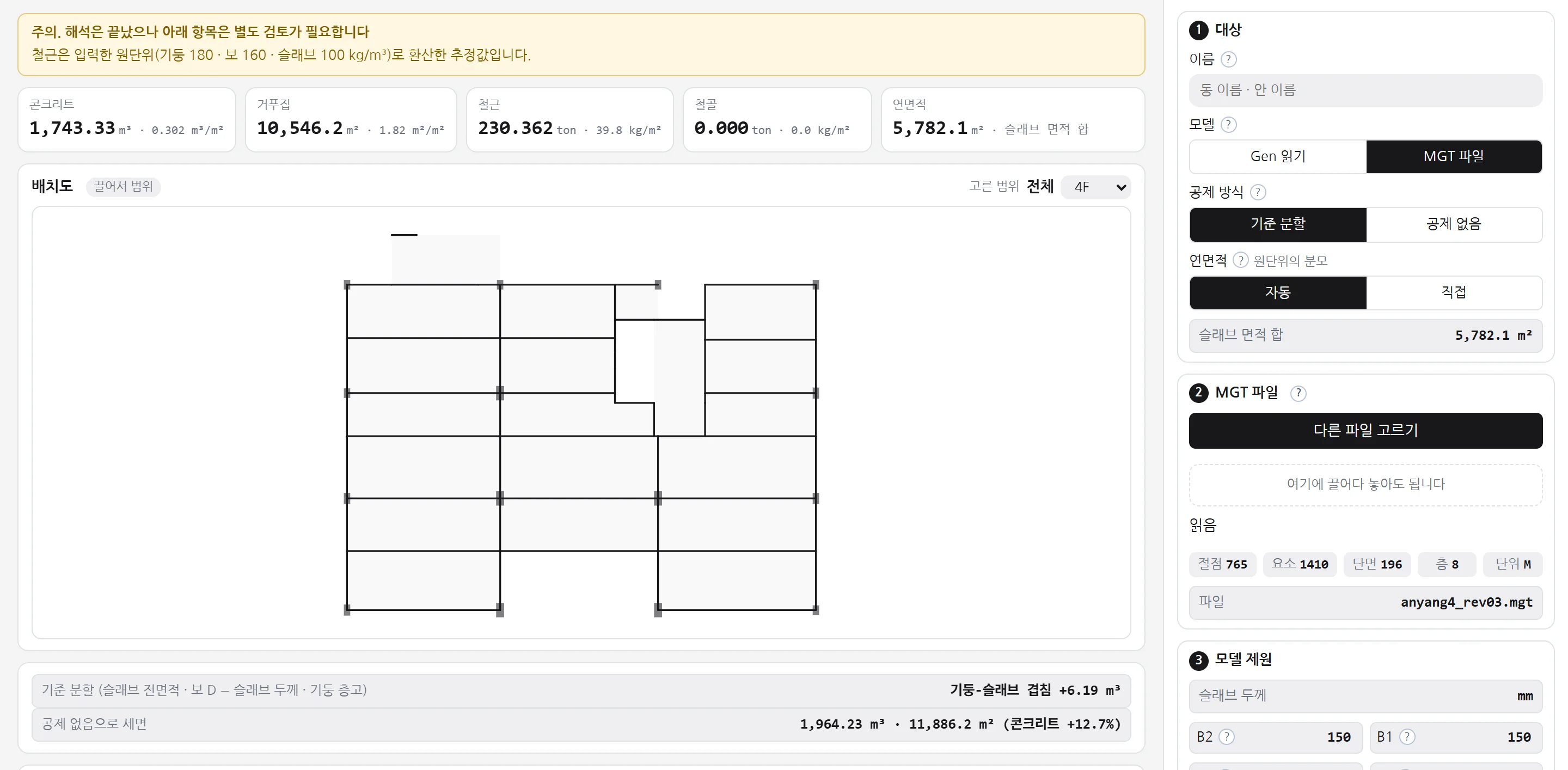This screenshot has width=1568, height=770.
Task: Open help icon next to 이름 label
Action: tap(1228, 59)
